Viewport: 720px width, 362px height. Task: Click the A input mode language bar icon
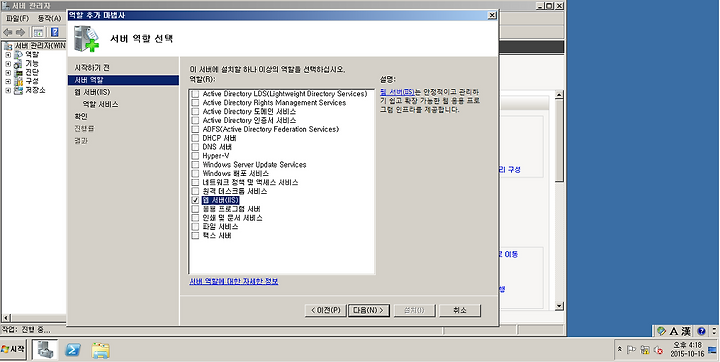(674, 331)
